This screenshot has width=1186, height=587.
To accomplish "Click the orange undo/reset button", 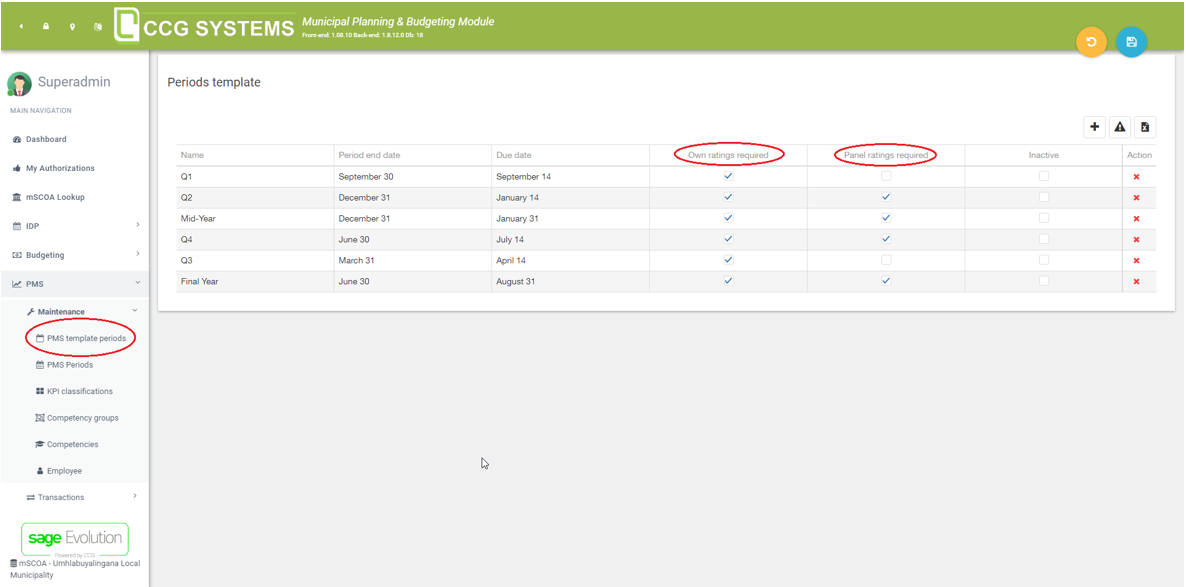I will pos(1091,42).
